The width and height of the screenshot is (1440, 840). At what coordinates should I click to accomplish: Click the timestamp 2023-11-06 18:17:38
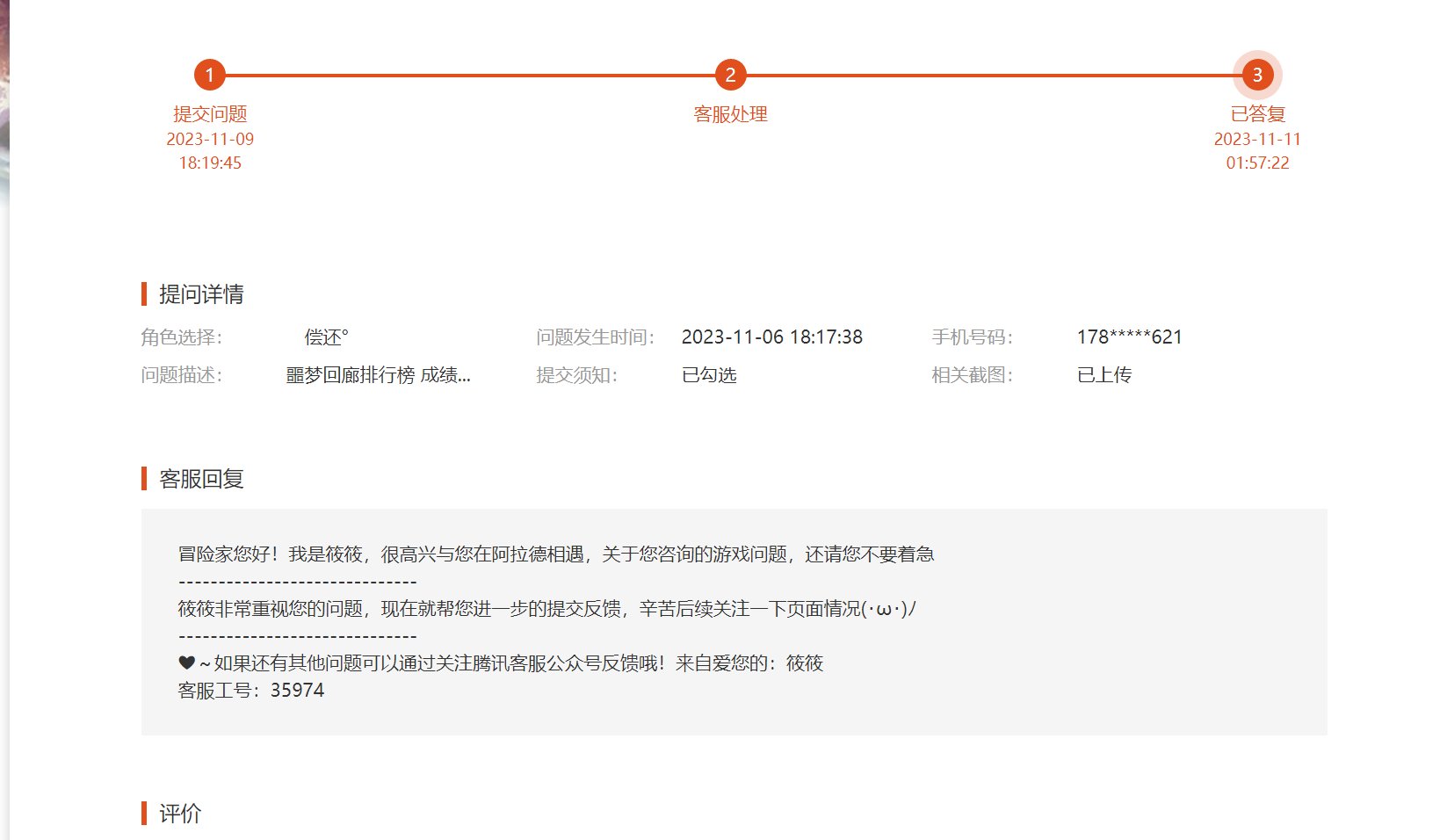pyautogui.click(x=772, y=337)
